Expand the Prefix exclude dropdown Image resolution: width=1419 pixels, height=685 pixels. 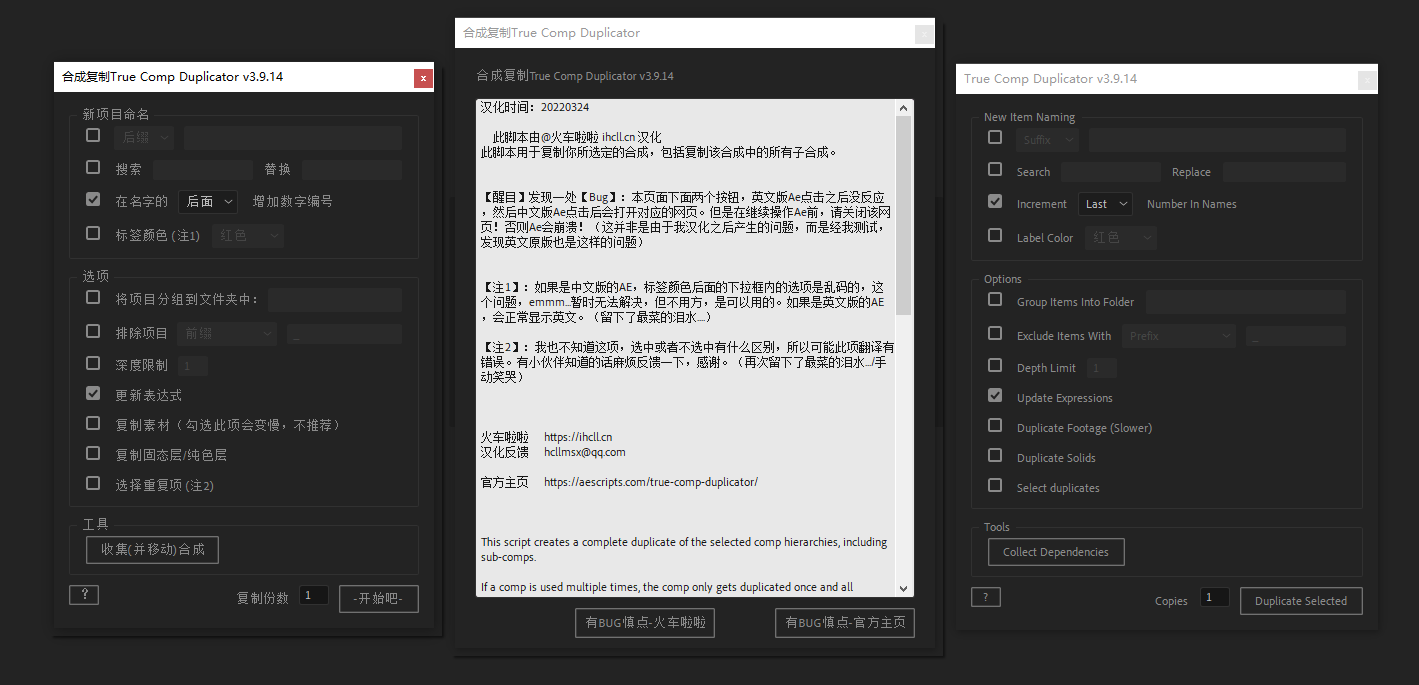pyautogui.click(x=1179, y=336)
